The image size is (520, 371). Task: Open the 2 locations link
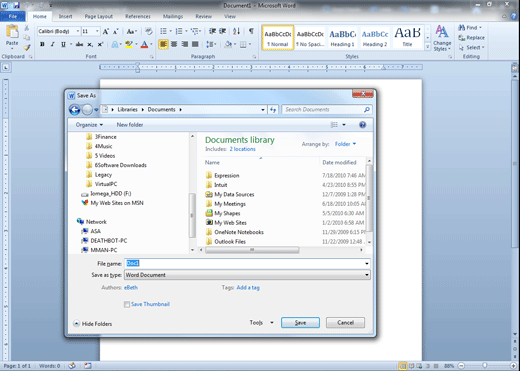[x=242, y=149]
